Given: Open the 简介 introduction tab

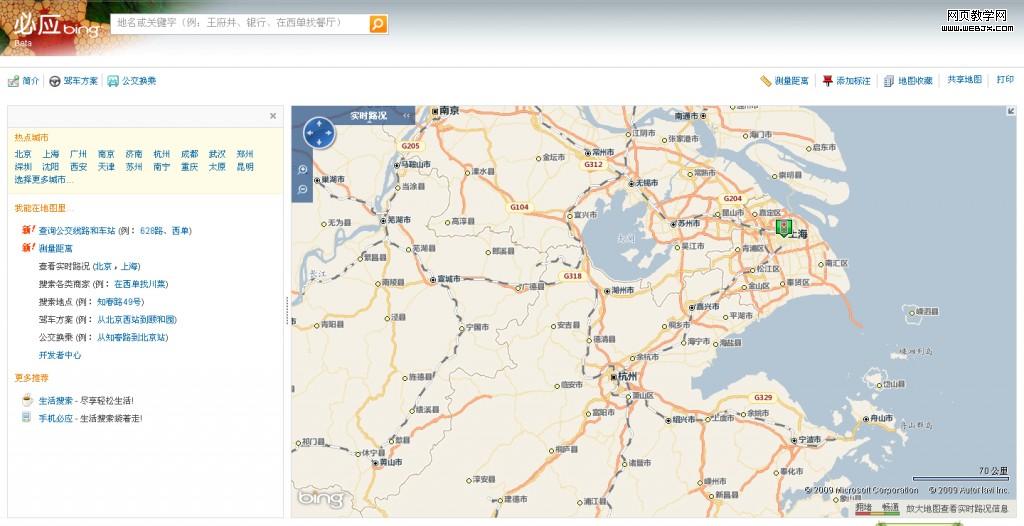Looking at the screenshot, I should click(24, 81).
